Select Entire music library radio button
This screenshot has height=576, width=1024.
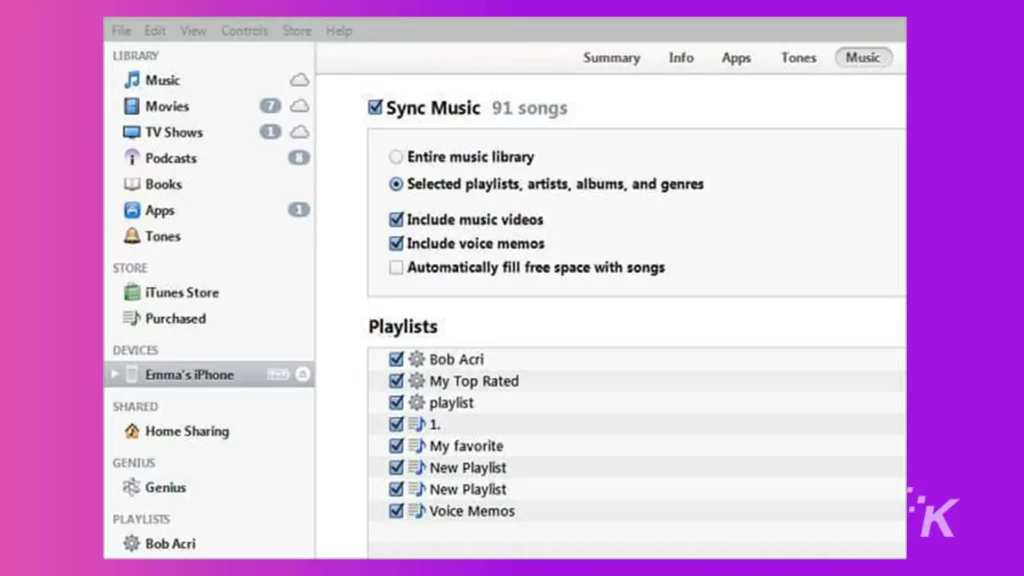(x=396, y=157)
